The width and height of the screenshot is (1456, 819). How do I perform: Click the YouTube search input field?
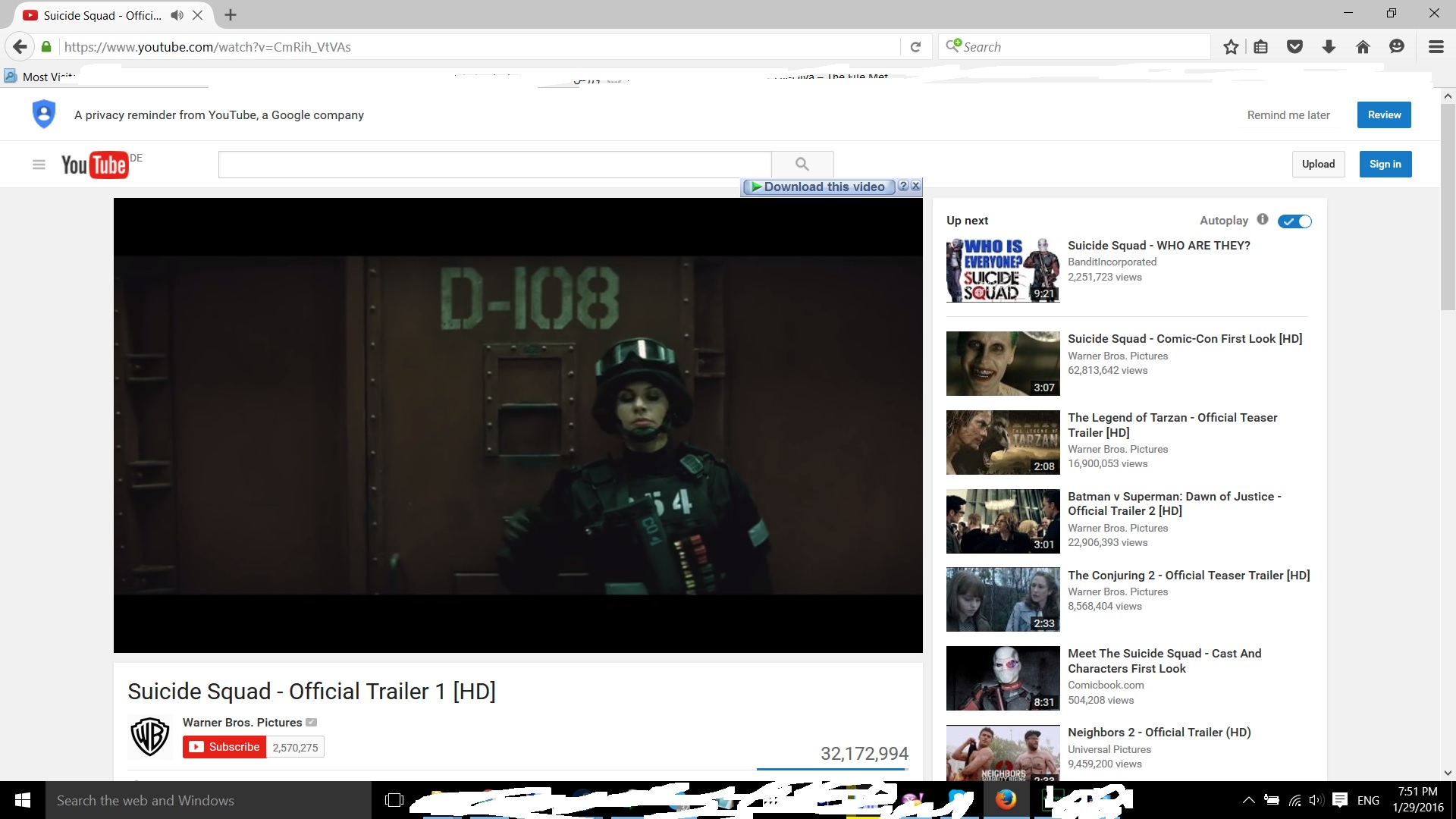[x=494, y=165]
